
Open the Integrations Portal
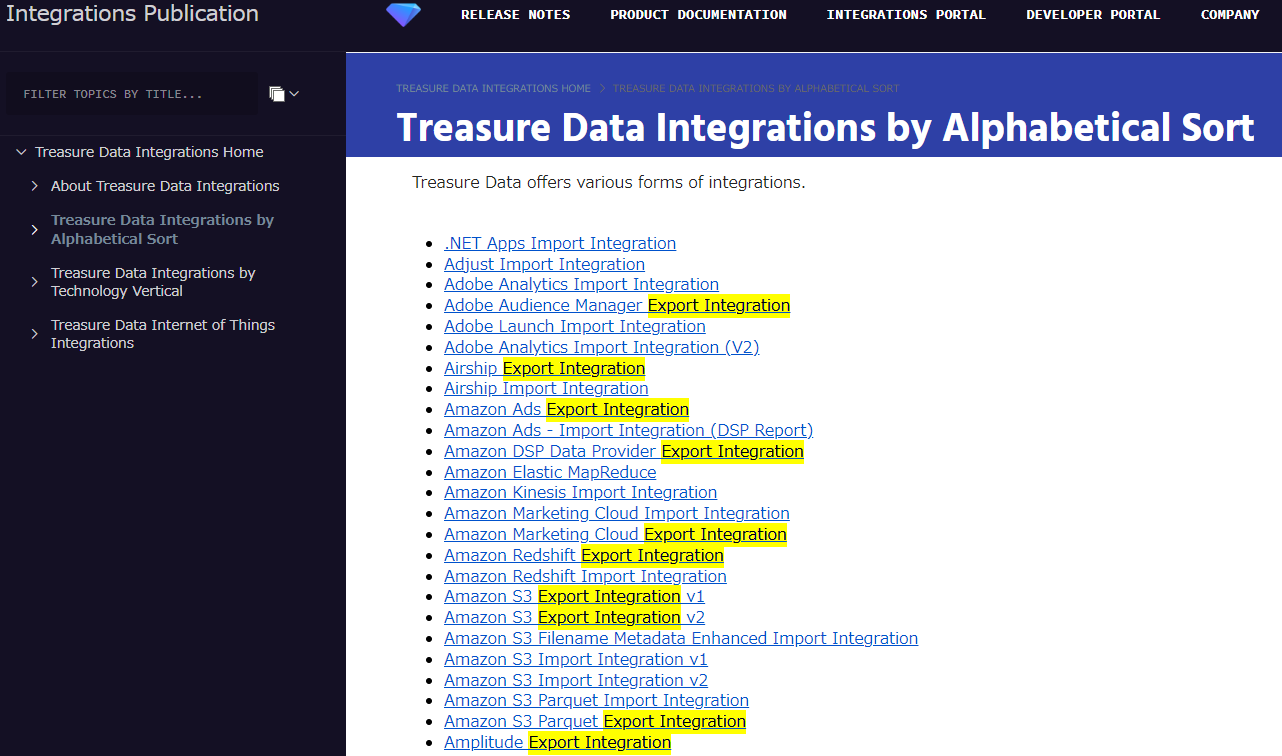point(905,14)
